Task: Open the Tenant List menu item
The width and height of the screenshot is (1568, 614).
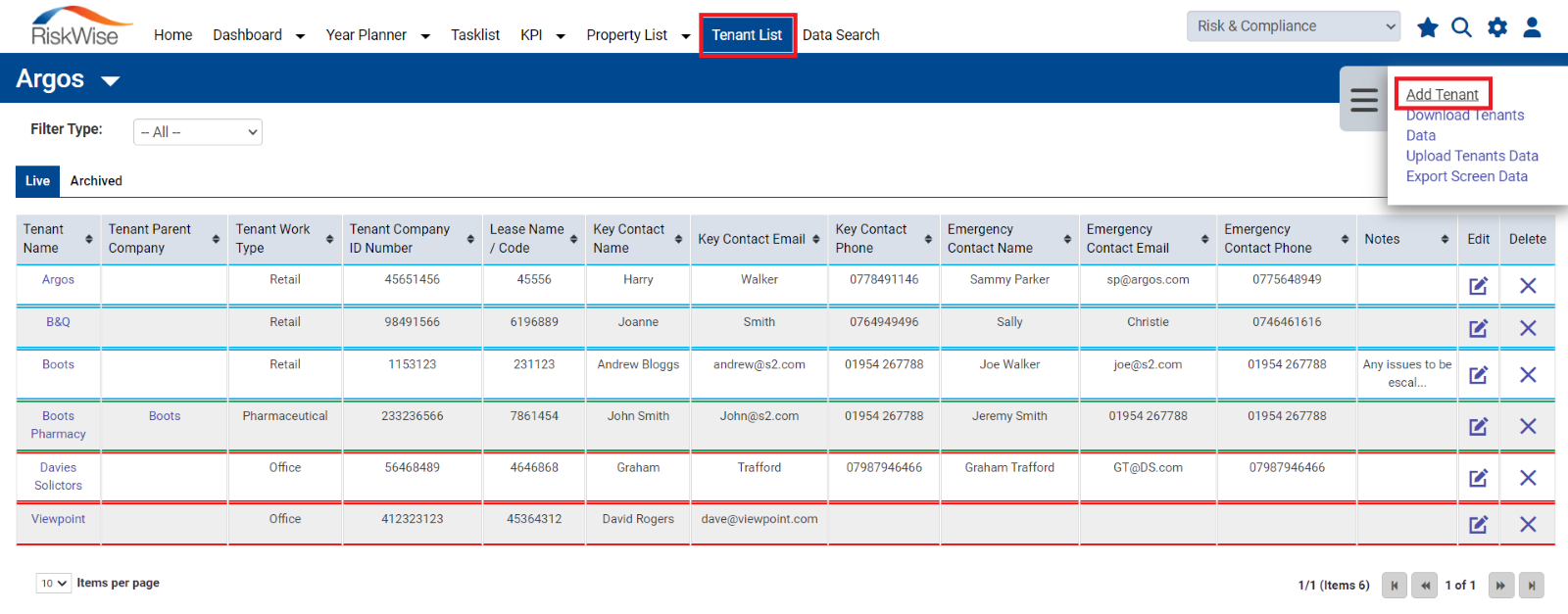Action: tap(747, 35)
